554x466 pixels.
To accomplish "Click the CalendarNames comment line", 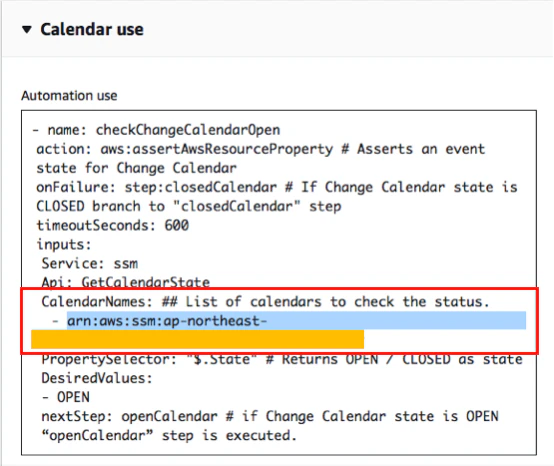I will [x=266, y=302].
